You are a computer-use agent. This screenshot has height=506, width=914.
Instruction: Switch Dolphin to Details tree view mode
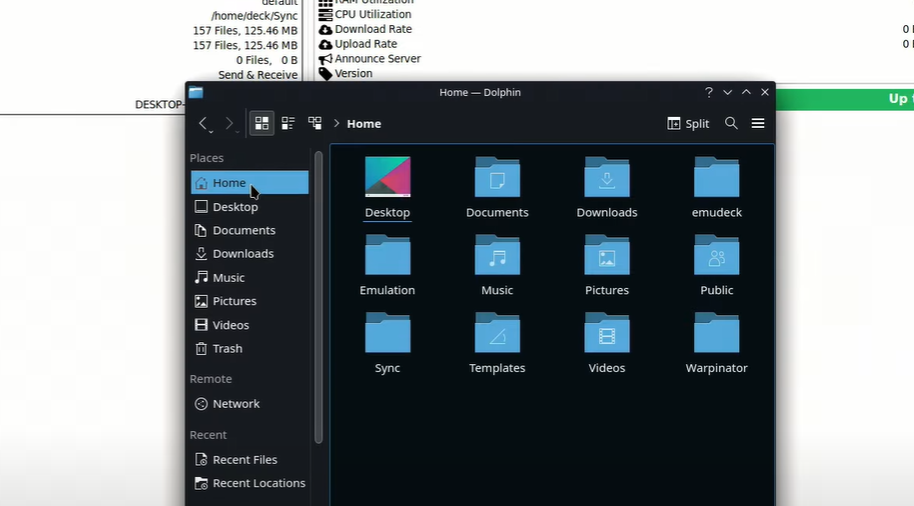315,123
